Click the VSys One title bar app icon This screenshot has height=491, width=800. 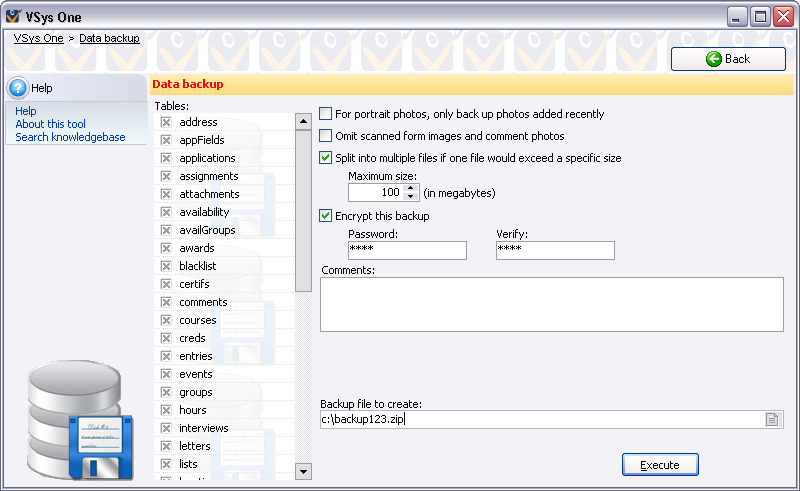13,17
